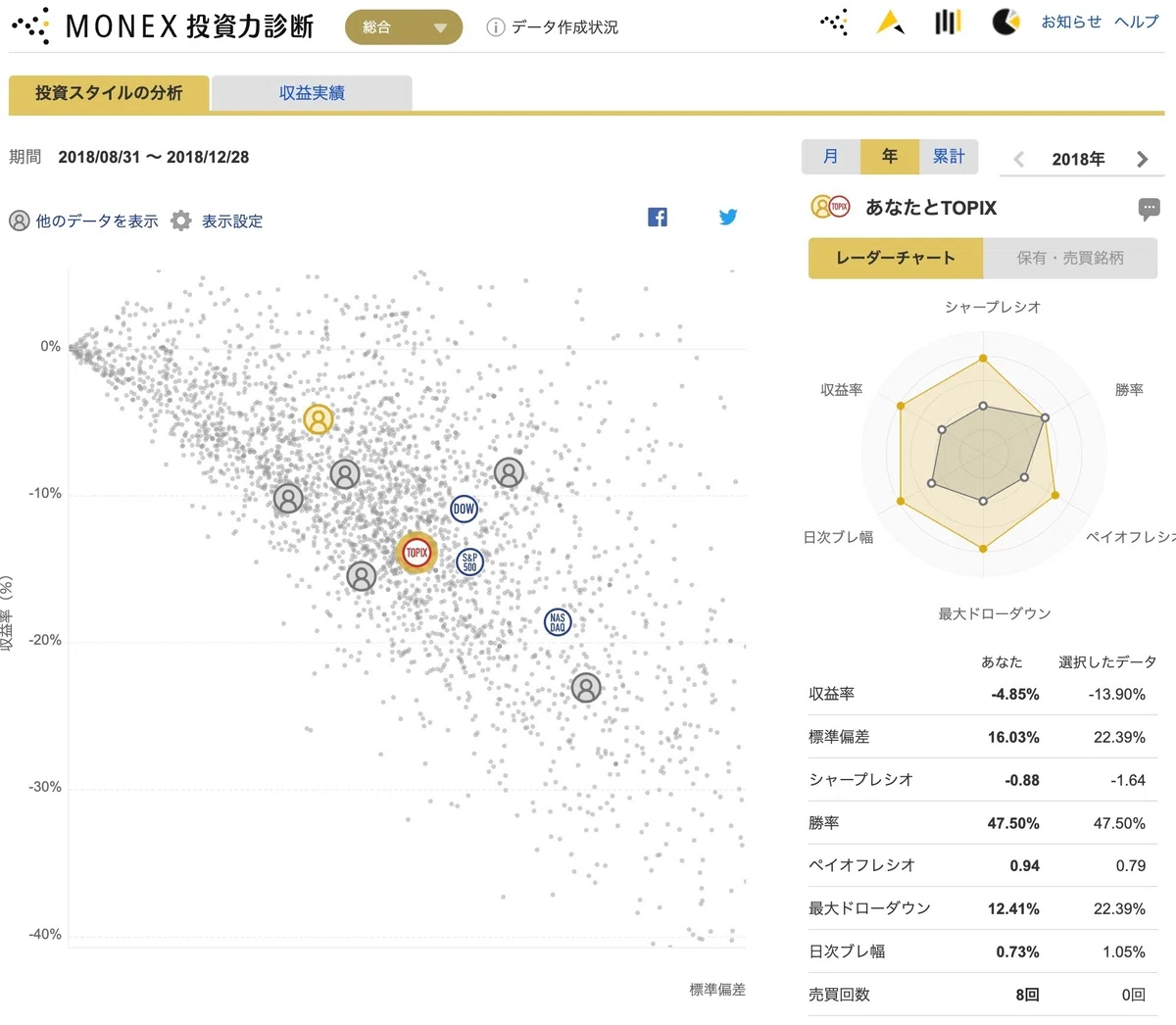
Task: Go to previous year arrow
Action: (x=1019, y=159)
